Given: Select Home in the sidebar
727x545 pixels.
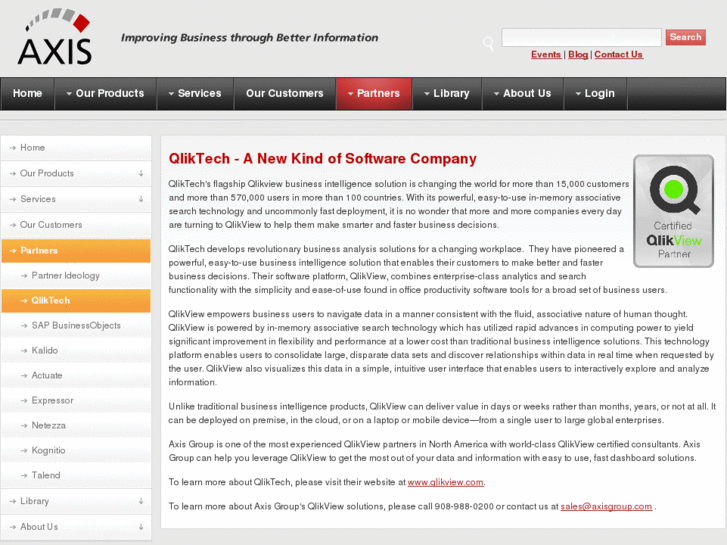Looking at the screenshot, I should coord(76,148).
